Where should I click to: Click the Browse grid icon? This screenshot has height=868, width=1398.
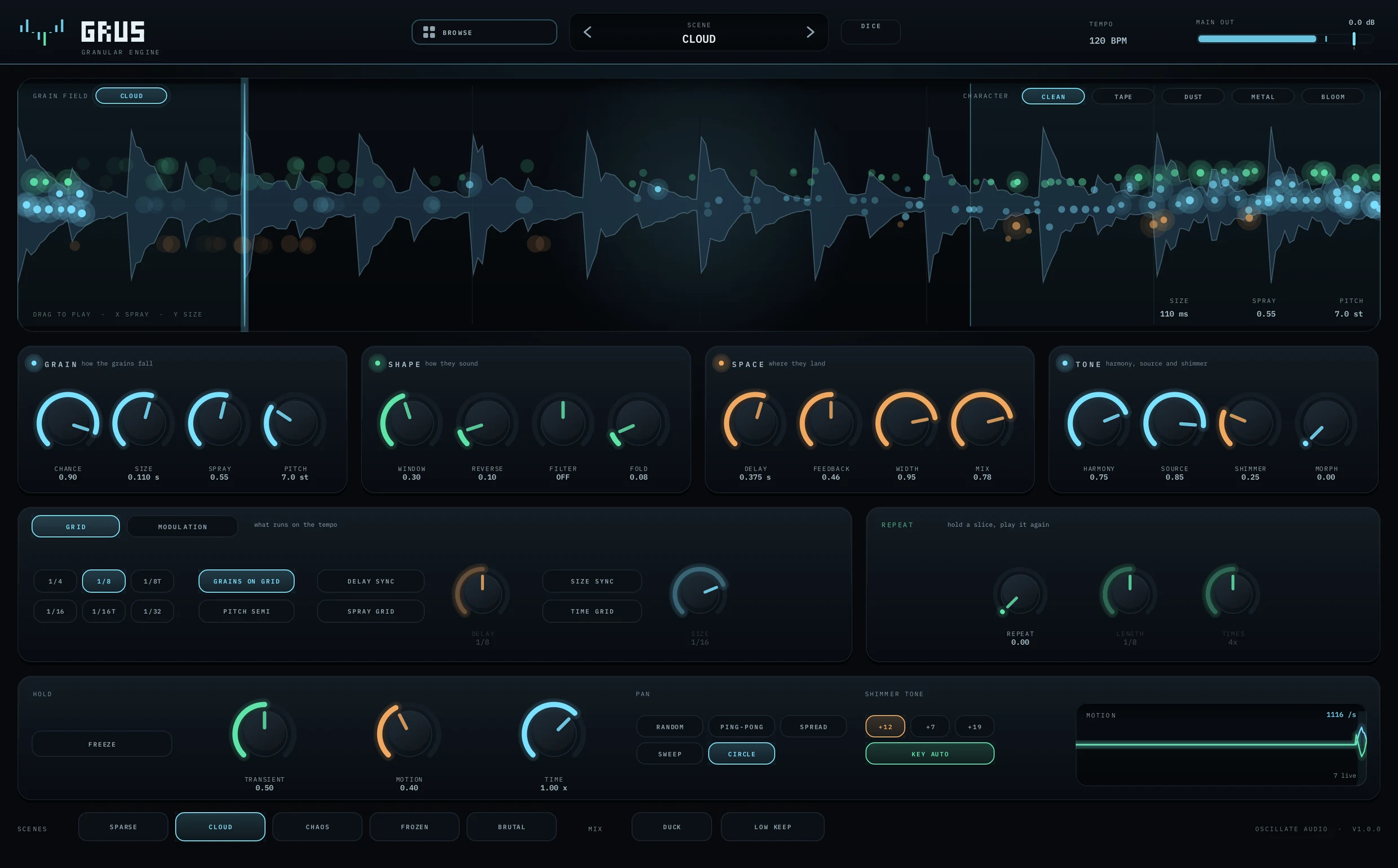click(428, 32)
